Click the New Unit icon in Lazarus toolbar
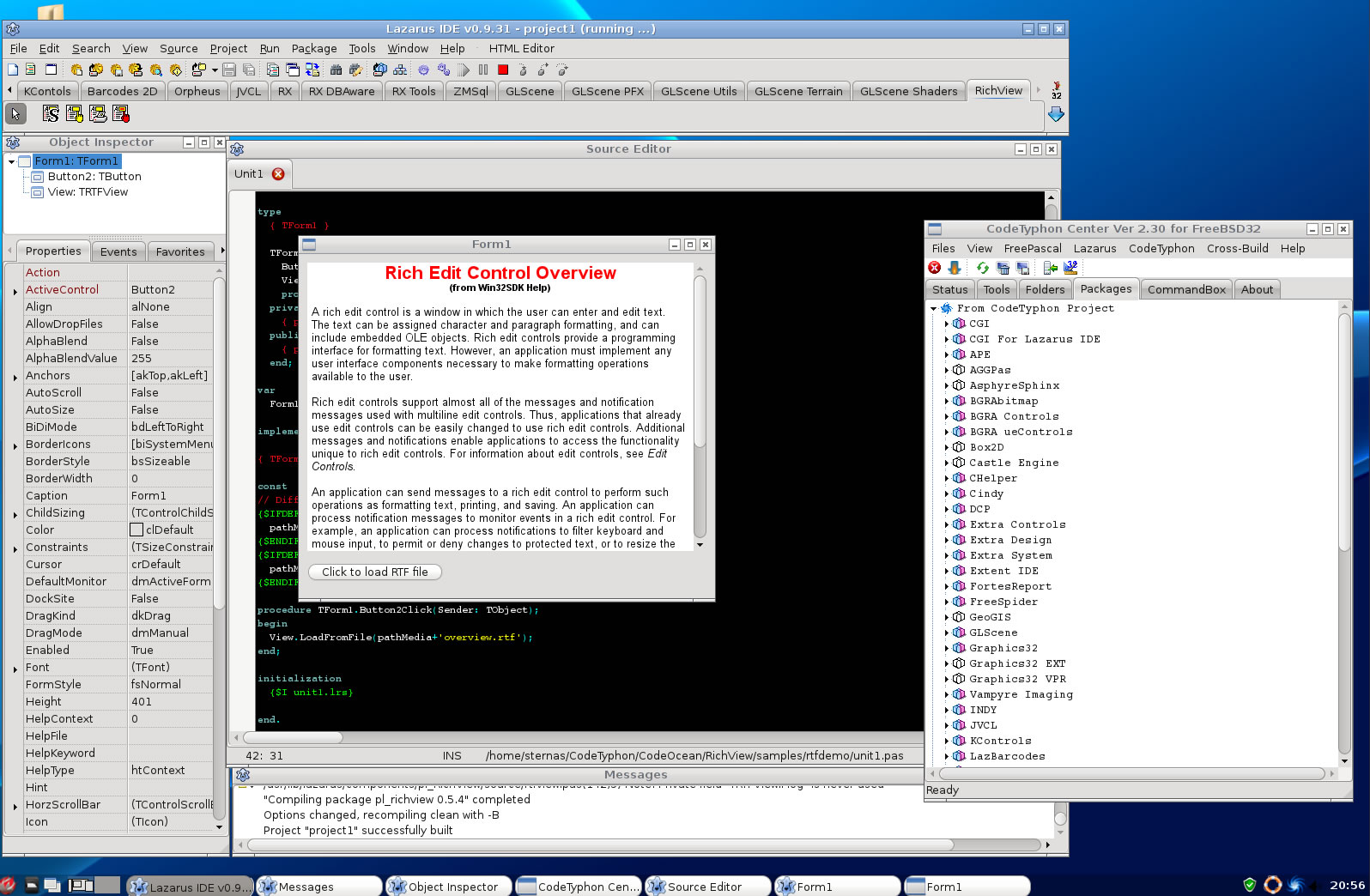 pyautogui.click(x=31, y=70)
